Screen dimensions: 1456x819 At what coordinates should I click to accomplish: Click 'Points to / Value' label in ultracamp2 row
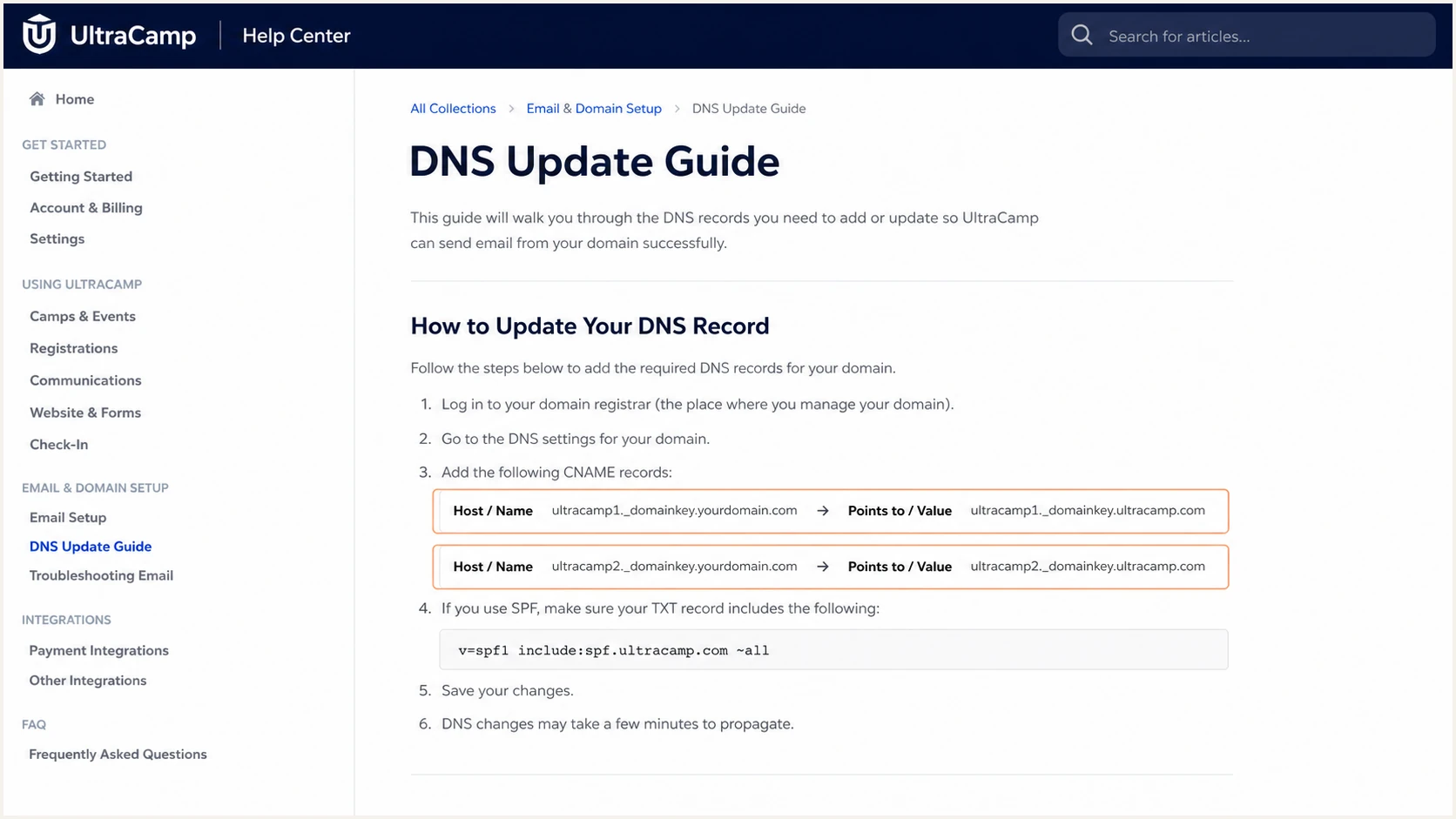click(x=900, y=567)
